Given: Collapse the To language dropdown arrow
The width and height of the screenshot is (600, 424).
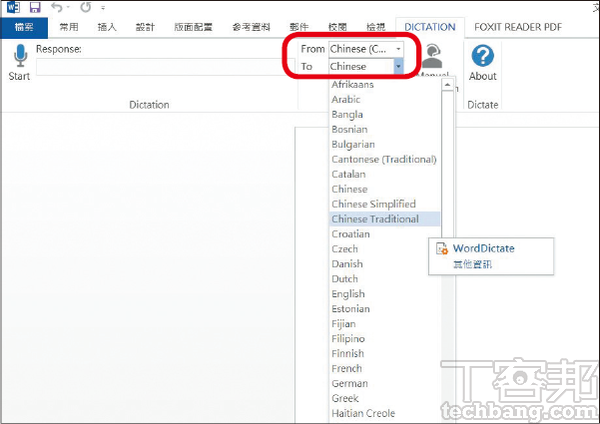Looking at the screenshot, I should pyautogui.click(x=398, y=66).
